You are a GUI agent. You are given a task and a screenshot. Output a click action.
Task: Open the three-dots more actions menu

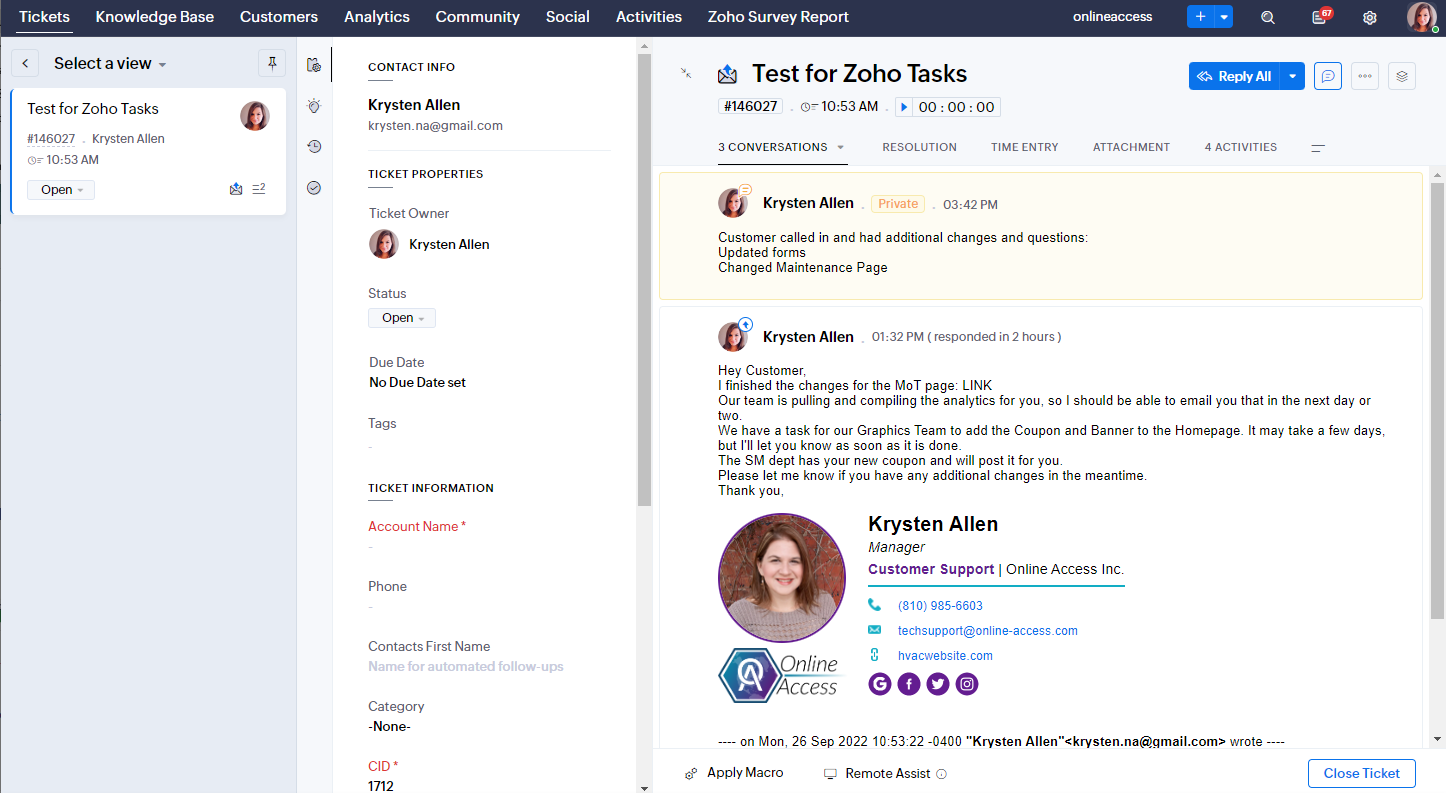coord(1365,76)
